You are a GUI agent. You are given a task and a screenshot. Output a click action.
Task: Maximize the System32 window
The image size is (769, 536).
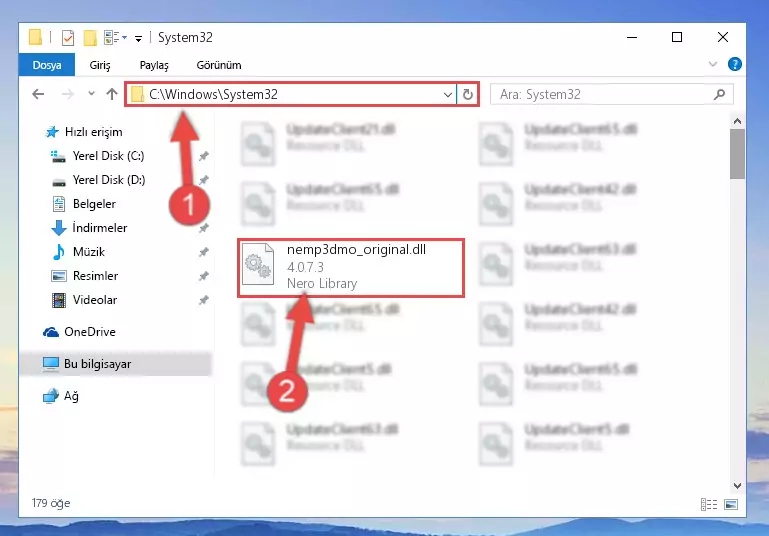677,37
